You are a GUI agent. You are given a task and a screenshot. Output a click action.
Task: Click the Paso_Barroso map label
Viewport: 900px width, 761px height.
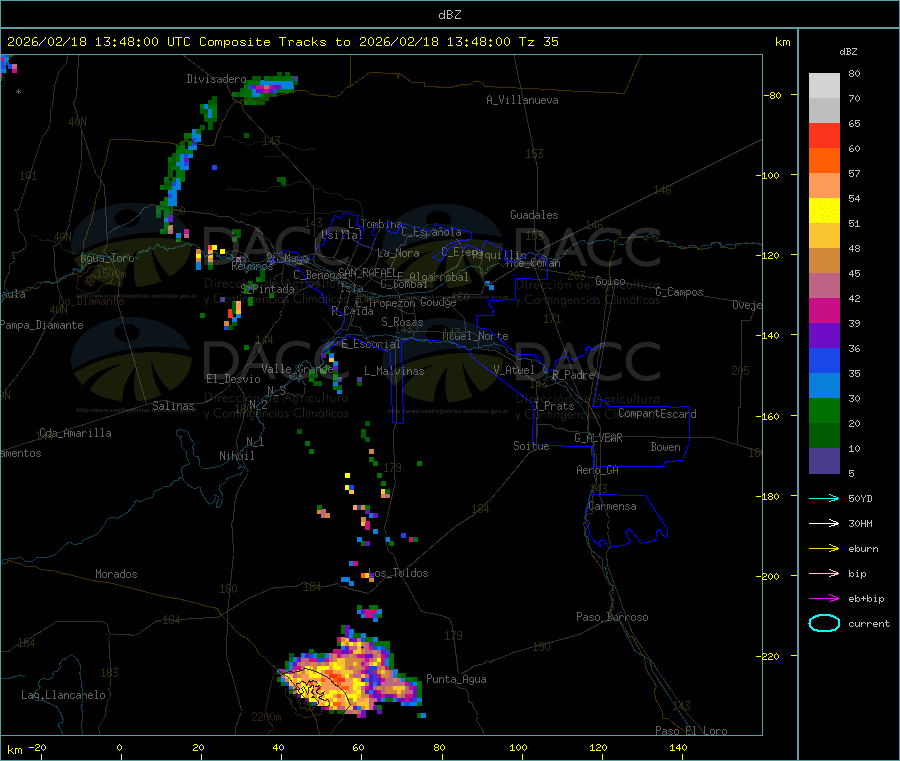click(612, 617)
